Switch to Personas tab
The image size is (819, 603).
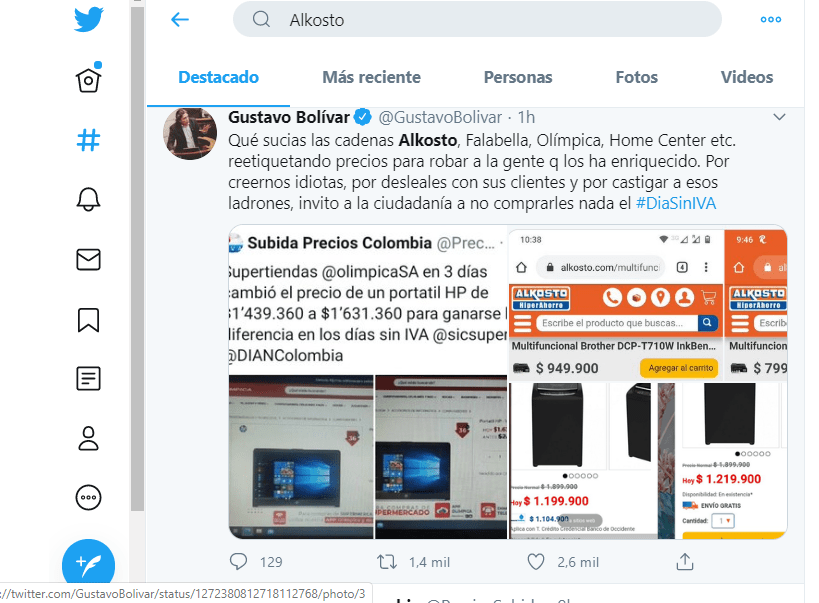518,77
